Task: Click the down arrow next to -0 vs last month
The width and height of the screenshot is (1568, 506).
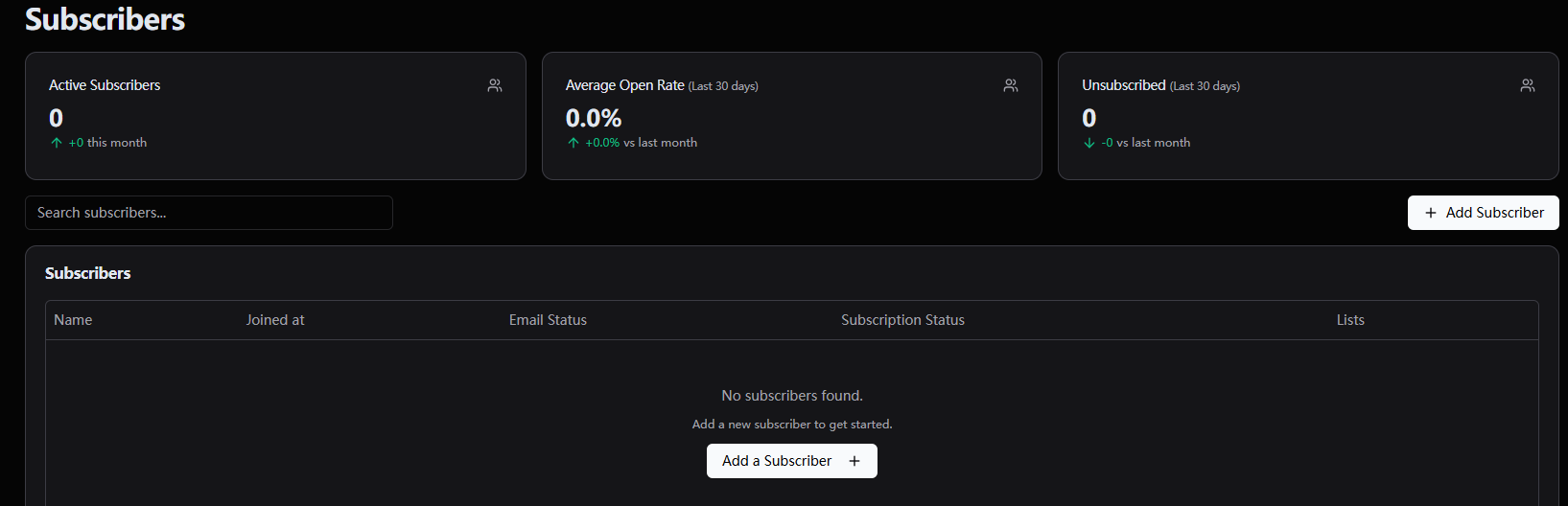Action: [x=1089, y=143]
